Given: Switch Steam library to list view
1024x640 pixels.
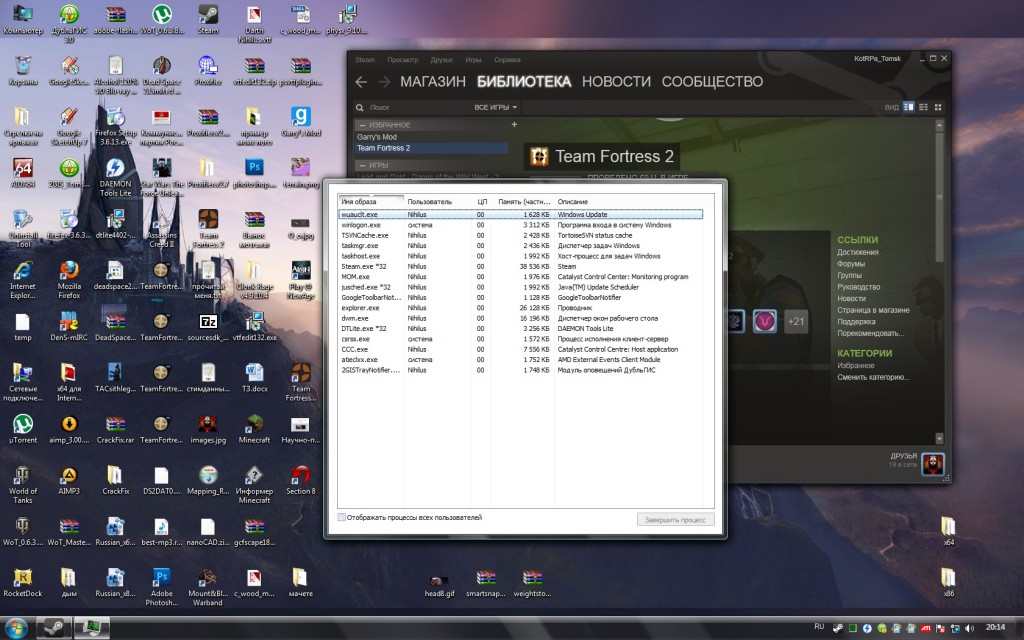Looking at the screenshot, I should (923, 107).
